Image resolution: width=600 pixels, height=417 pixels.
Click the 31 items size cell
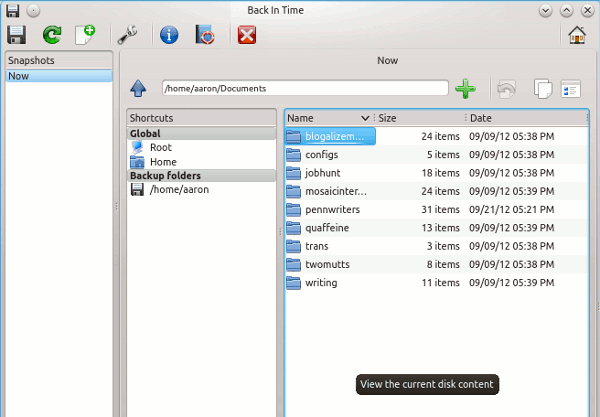click(x=440, y=210)
